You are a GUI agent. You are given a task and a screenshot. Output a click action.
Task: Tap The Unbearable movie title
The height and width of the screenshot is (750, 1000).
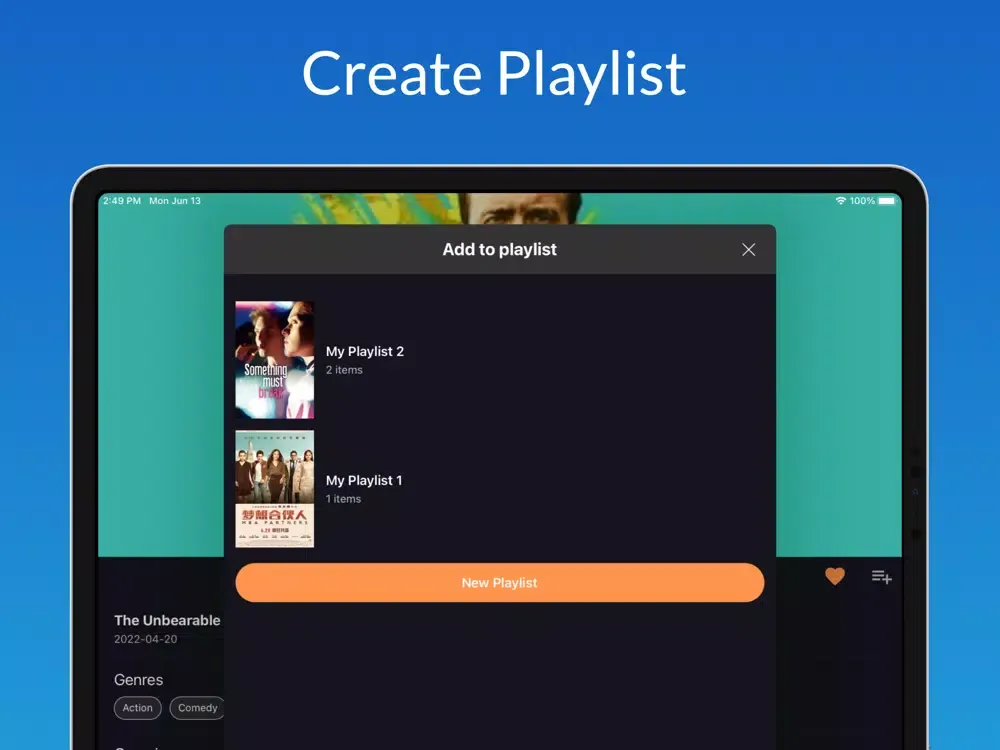point(167,621)
